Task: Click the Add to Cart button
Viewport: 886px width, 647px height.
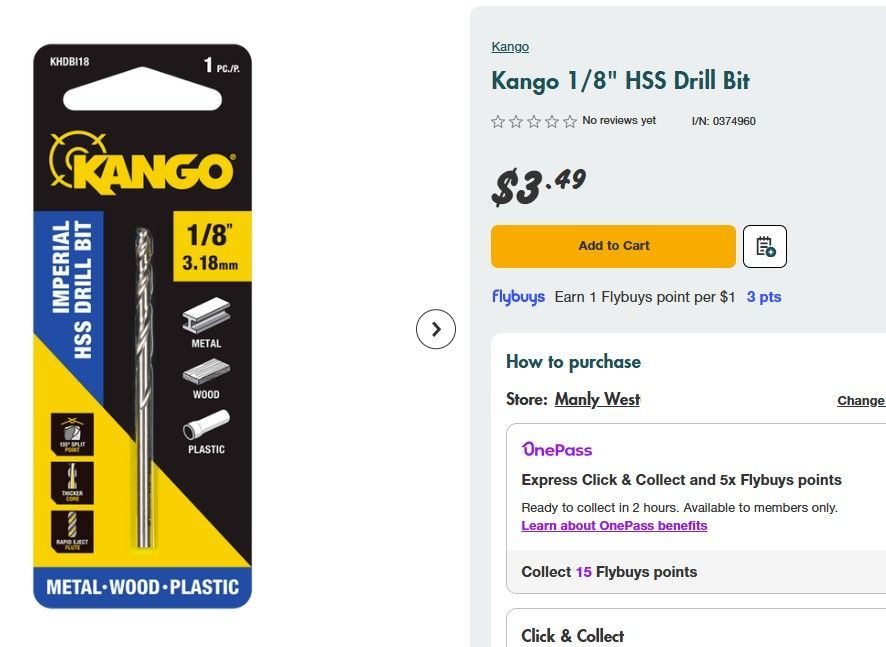Action: 613,246
